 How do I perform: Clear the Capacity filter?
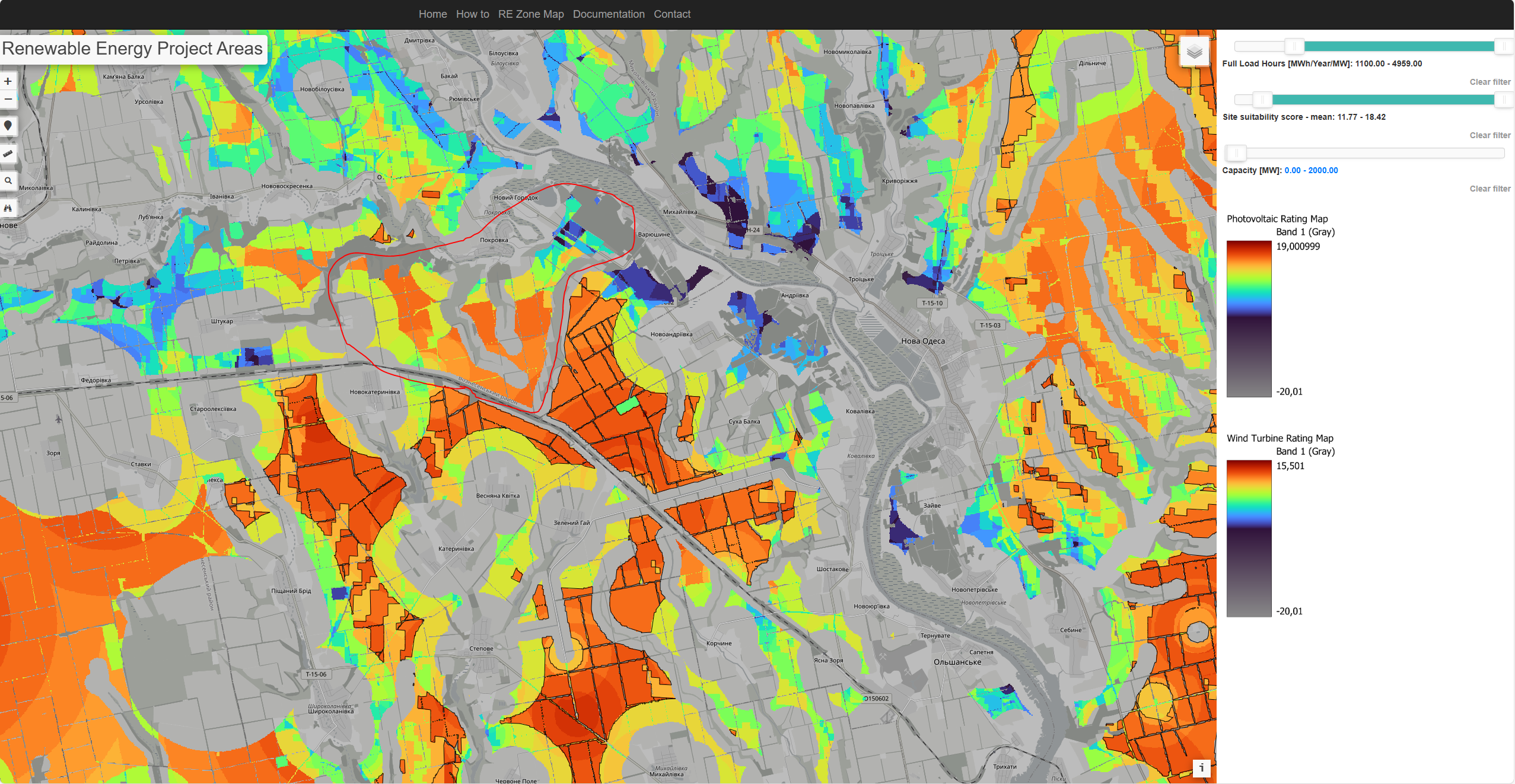(1489, 189)
